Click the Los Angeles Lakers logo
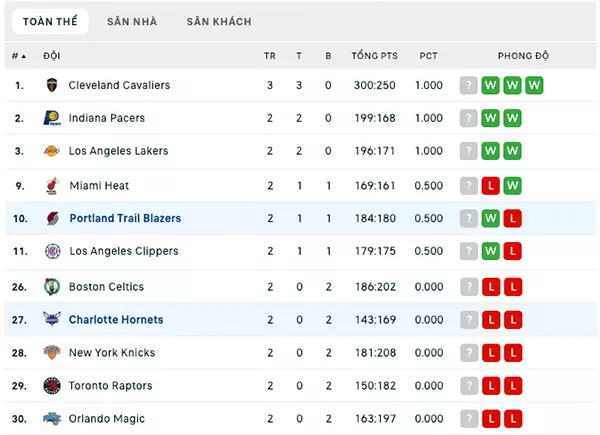The width and height of the screenshot is (600, 435). pyautogui.click(x=52, y=151)
